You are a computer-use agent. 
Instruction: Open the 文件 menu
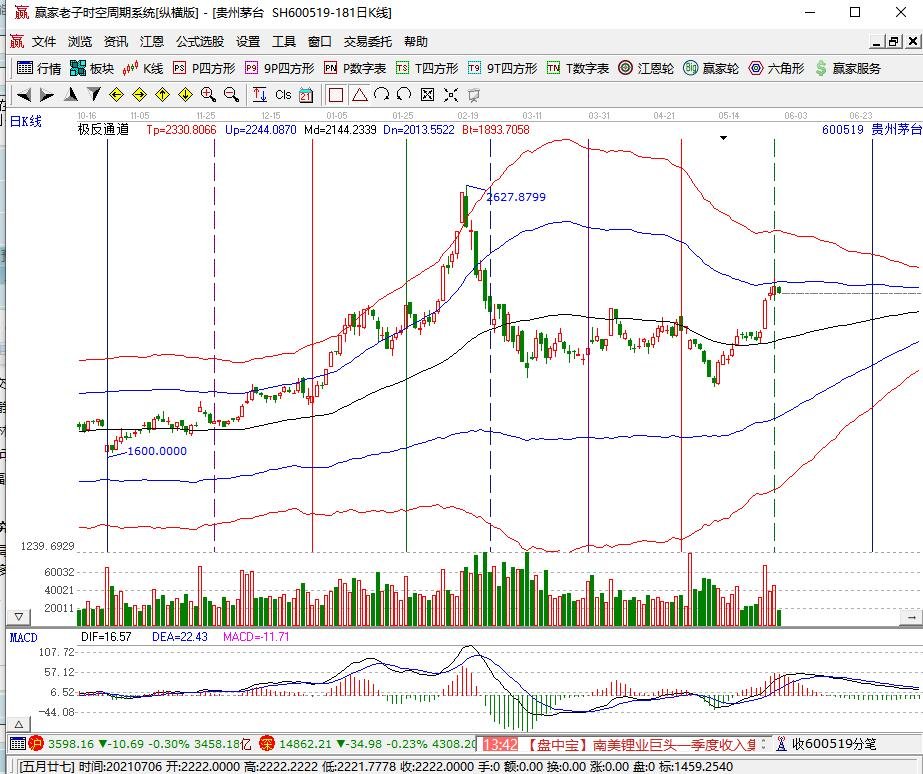(x=44, y=42)
